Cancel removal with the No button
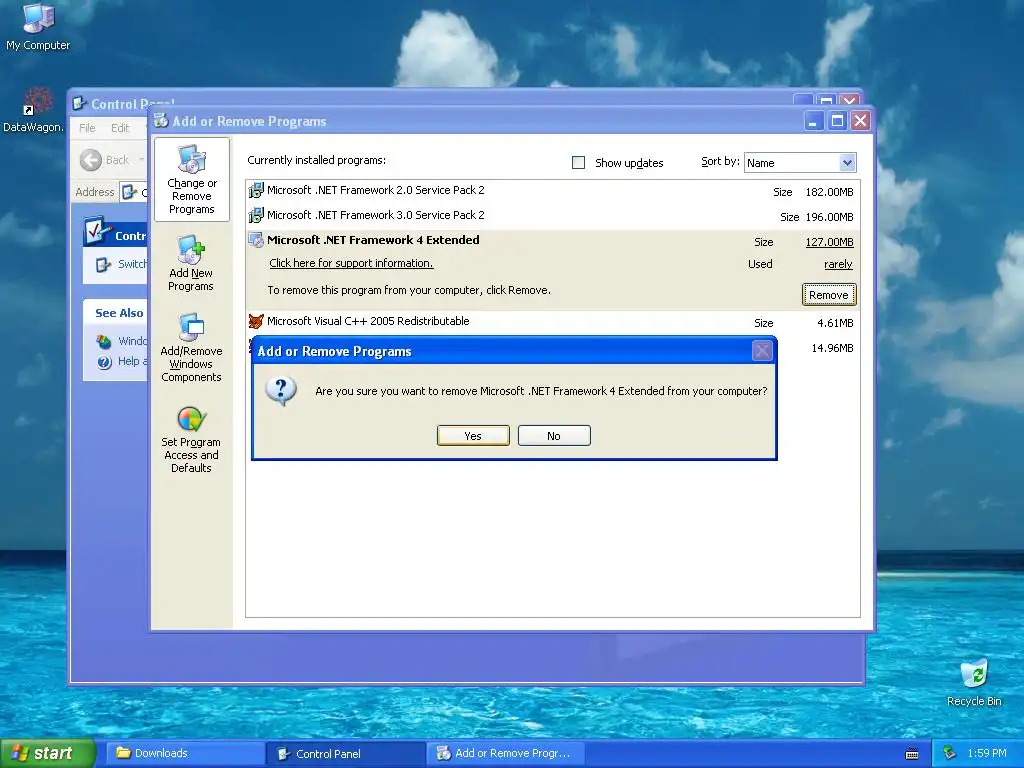Screen dimensions: 1024x768 (x=554, y=436)
